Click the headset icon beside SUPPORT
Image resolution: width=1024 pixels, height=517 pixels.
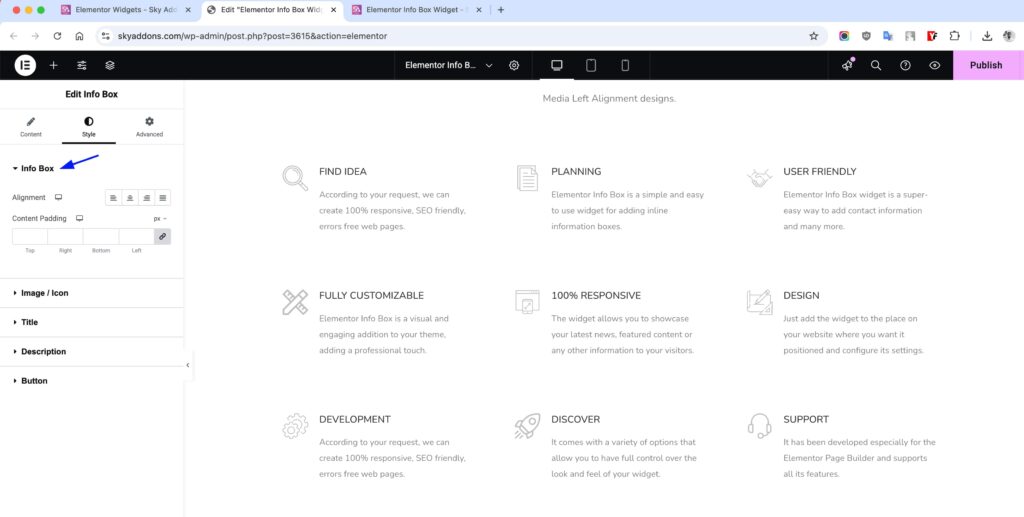(x=760, y=426)
